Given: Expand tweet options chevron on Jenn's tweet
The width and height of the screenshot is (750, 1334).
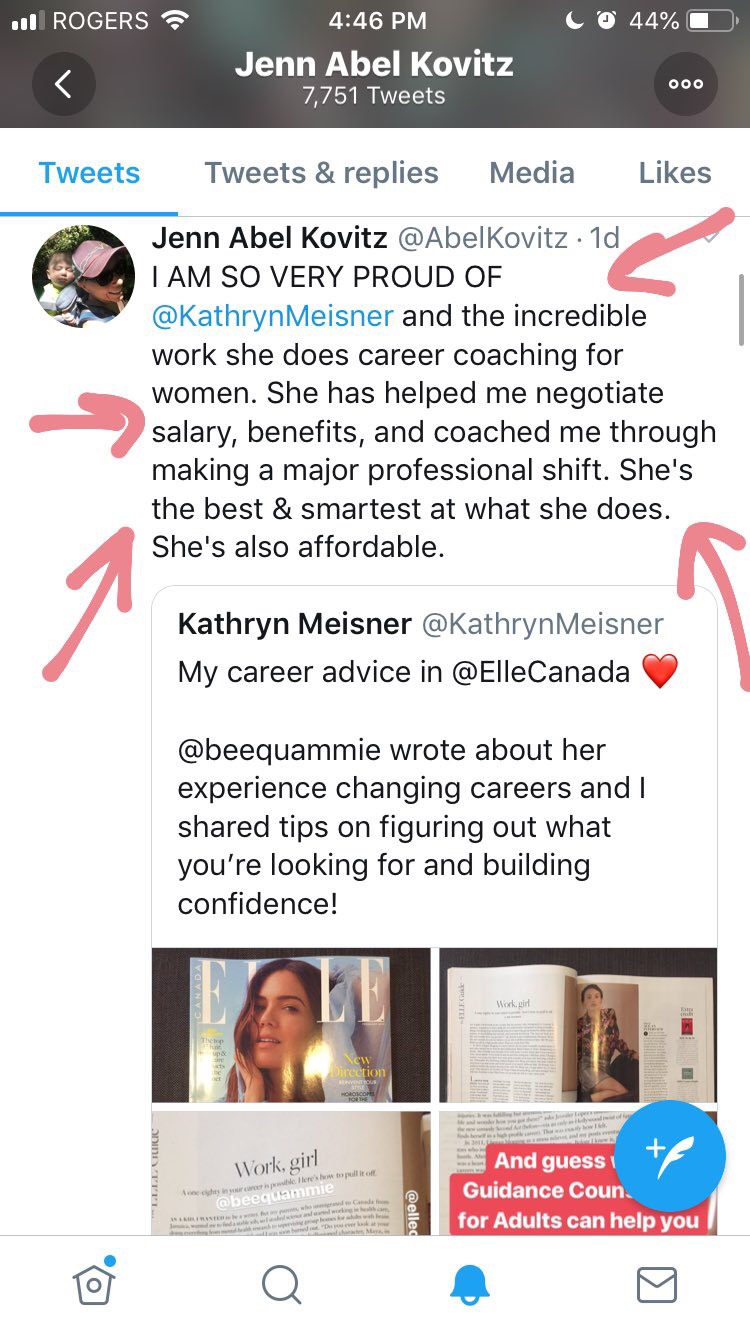Looking at the screenshot, I should pyautogui.click(x=710, y=239).
